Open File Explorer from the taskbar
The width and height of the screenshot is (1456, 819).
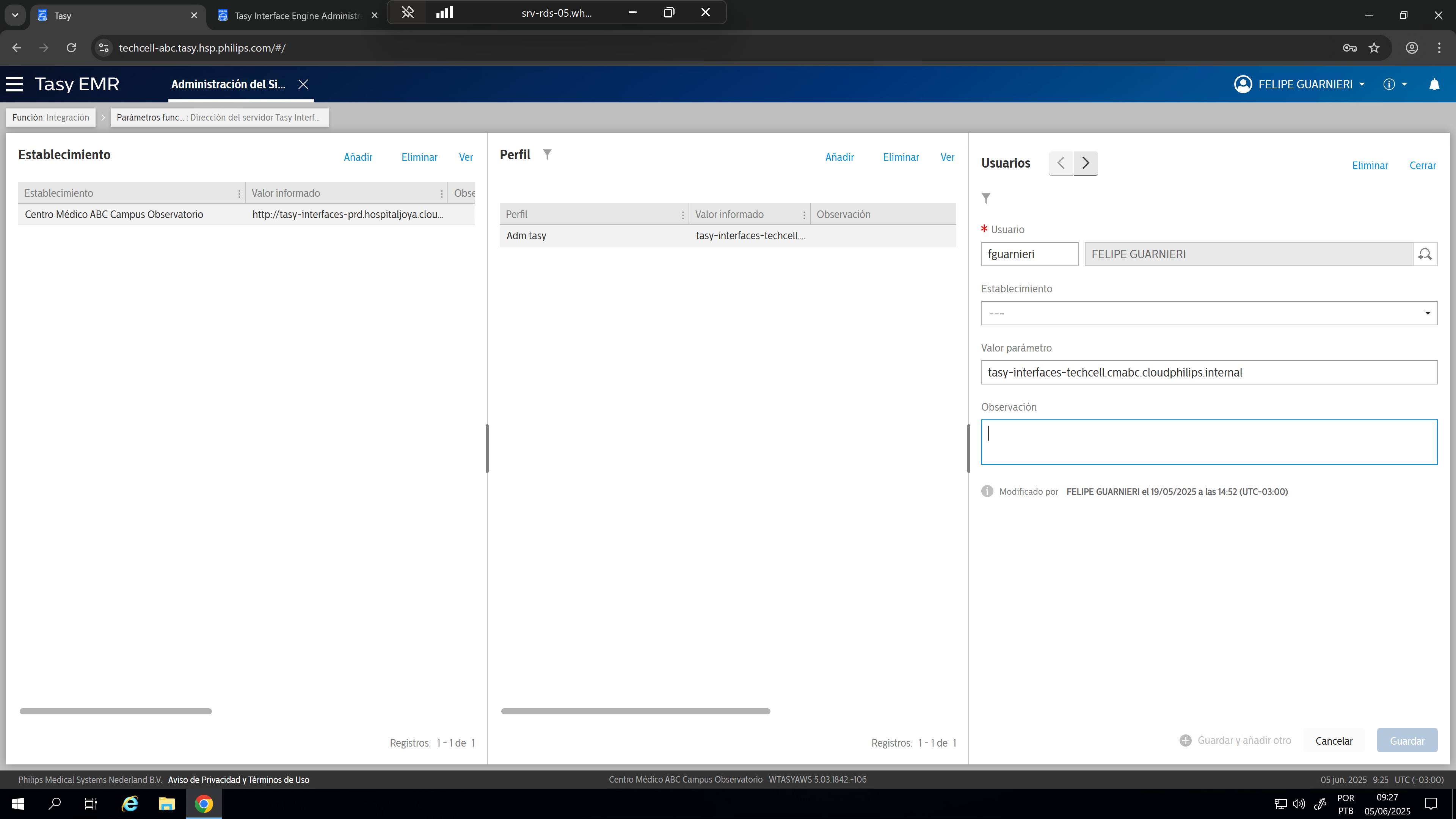coord(166,804)
